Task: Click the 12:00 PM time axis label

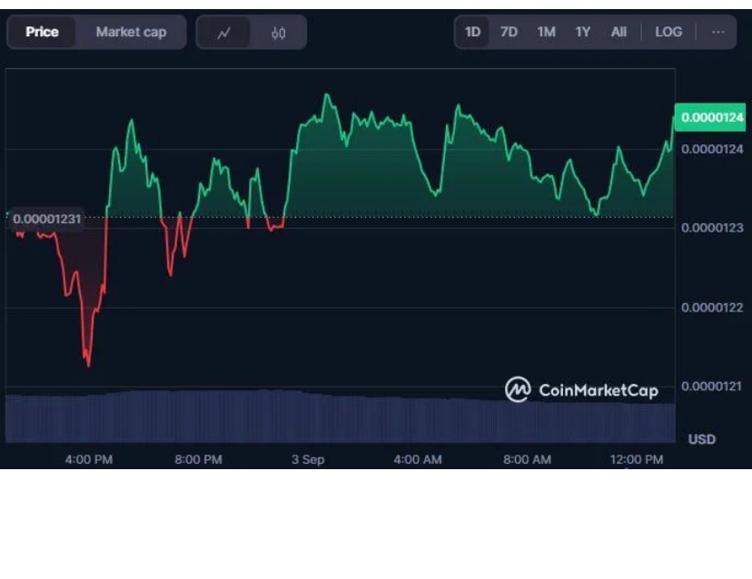Action: coord(637,460)
